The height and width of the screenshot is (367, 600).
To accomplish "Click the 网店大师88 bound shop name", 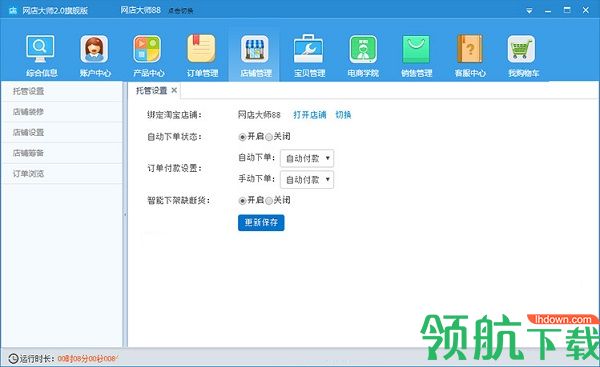I will (x=259, y=115).
